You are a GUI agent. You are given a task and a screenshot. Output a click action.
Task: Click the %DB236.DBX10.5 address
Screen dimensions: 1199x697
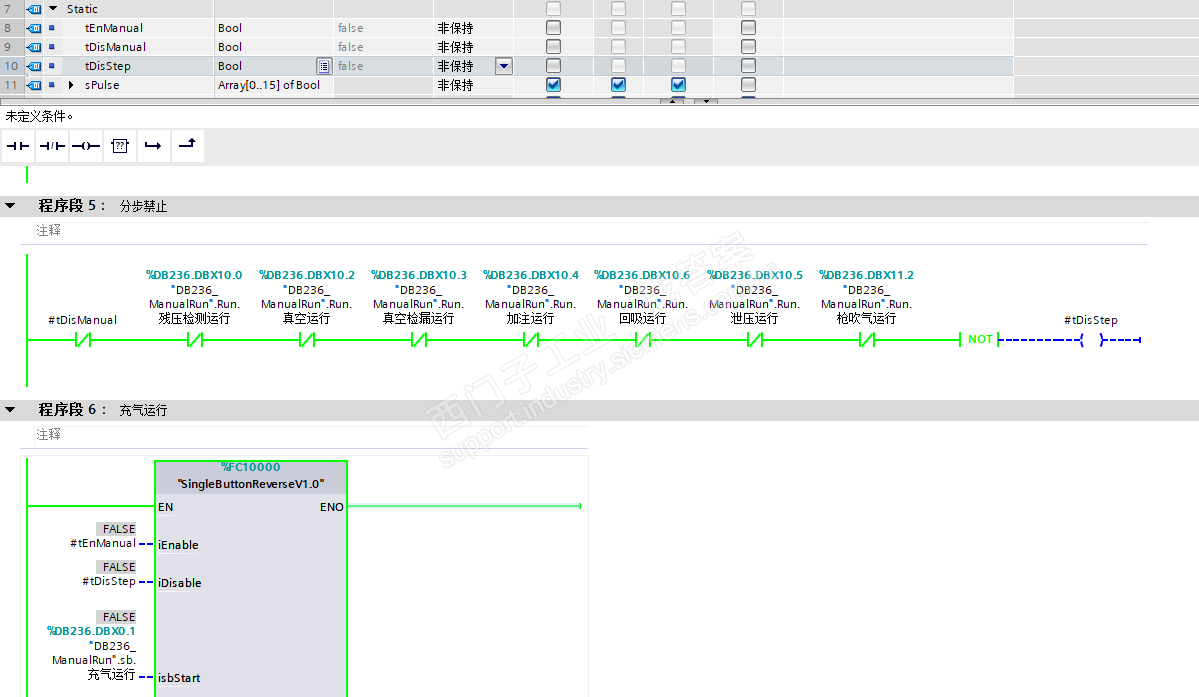pos(755,275)
